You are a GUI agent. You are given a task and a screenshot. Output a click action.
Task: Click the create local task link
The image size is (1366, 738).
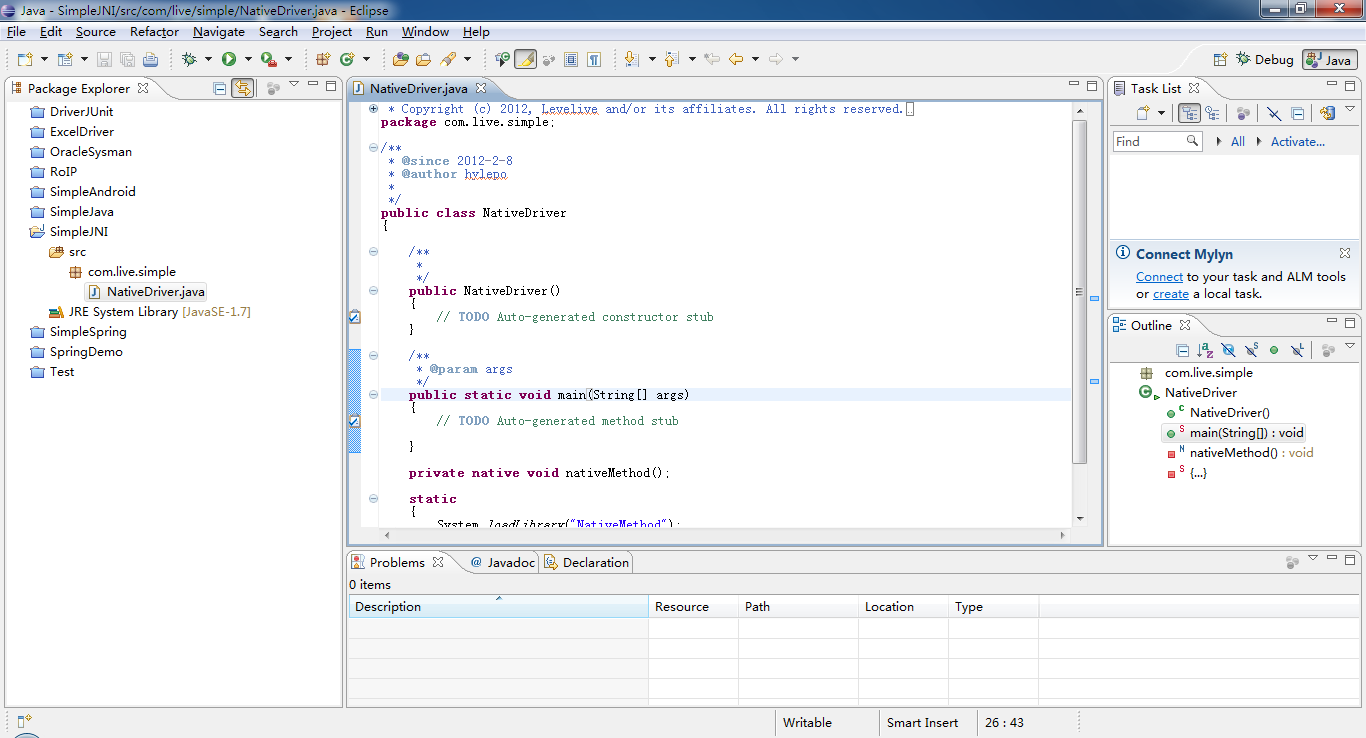click(1171, 294)
